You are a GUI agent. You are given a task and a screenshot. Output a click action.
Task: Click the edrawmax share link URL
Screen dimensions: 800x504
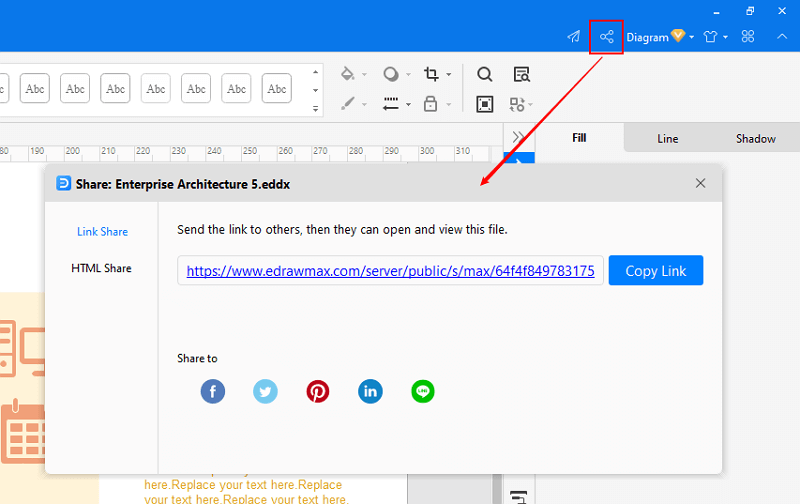click(390, 270)
